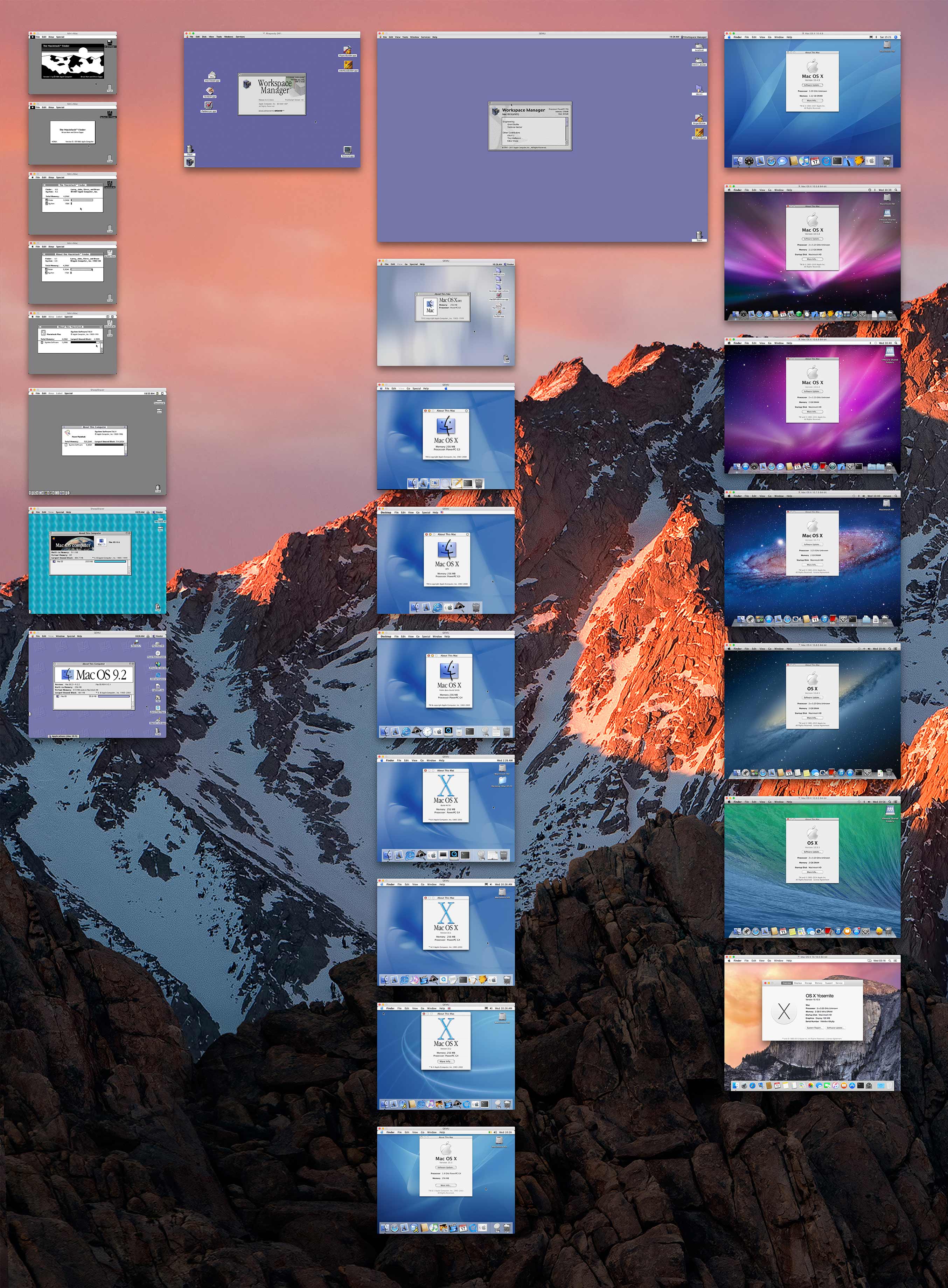Open the View menu in Version 10.2 QEMU window
Image resolution: width=948 pixels, height=1288 pixels.
click(416, 1009)
